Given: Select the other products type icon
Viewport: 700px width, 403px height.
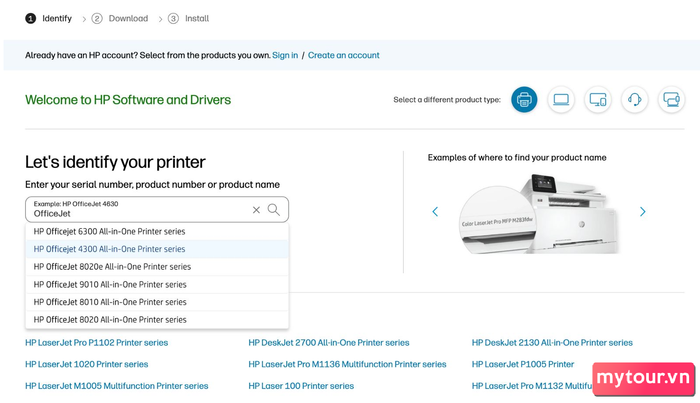Looking at the screenshot, I should [671, 100].
